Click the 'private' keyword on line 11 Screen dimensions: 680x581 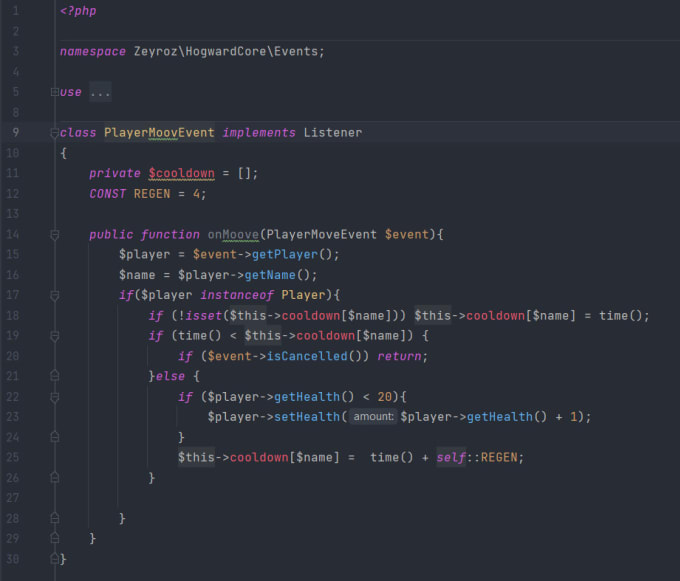coord(115,173)
